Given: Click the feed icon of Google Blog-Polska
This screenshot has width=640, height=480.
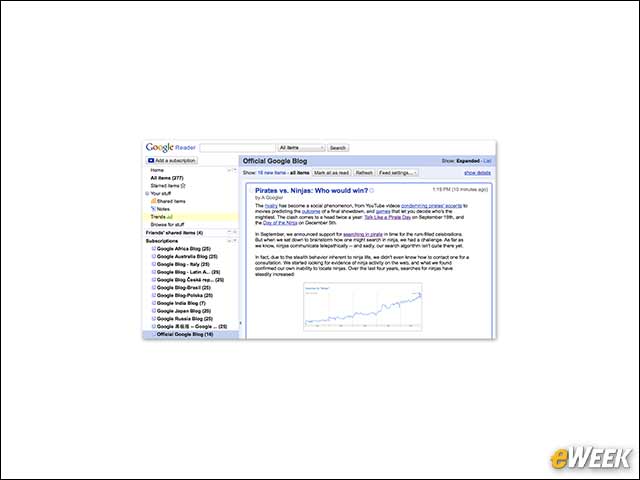Looking at the screenshot, I should (154, 295).
